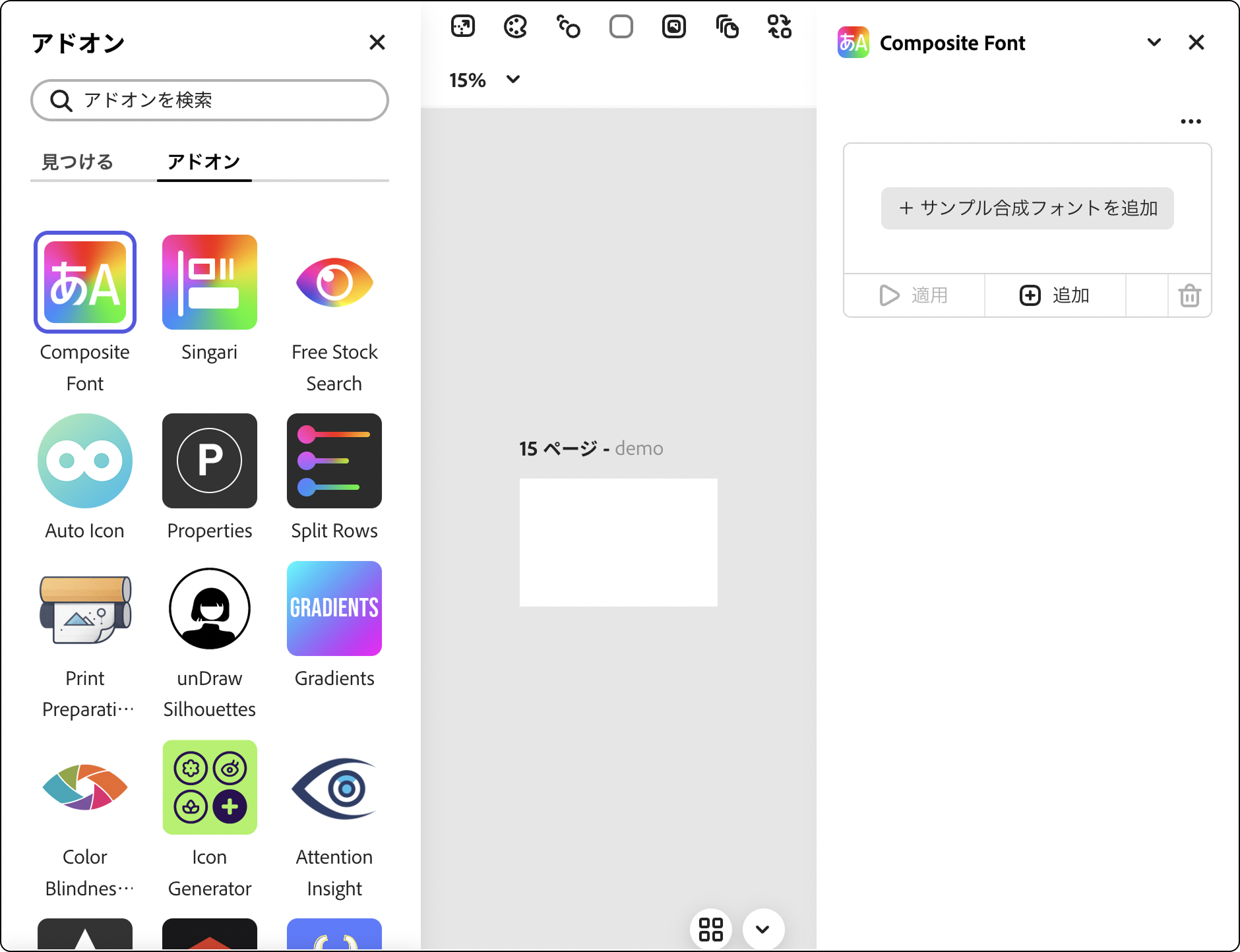The image size is (1240, 952).
Task: Select the Attention Insight add-on
Action: (x=334, y=787)
